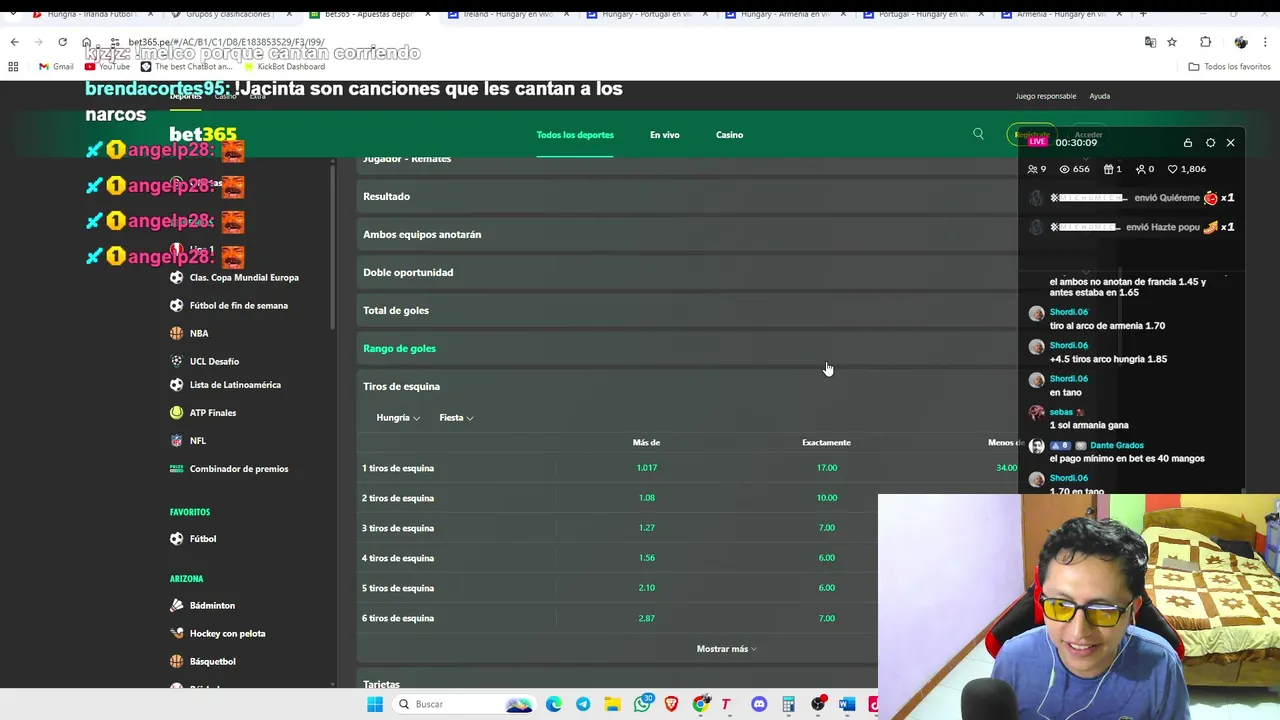Launch Microsoft Edge from taskbar
The height and width of the screenshot is (720, 1280).
tap(554, 704)
